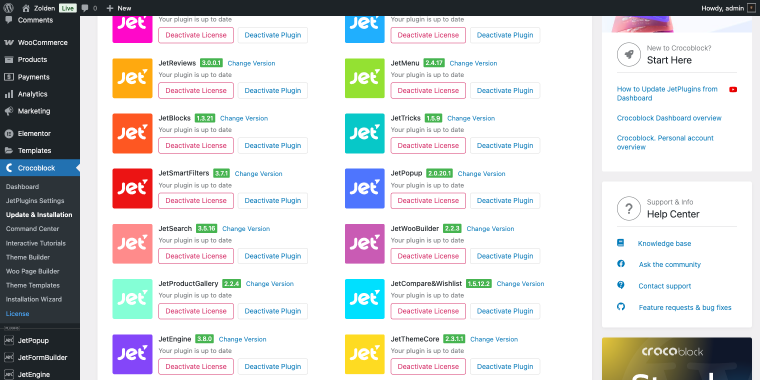Viewport: 760px width, 380px height.
Task: Deactivate License for JetEngine
Action: [x=196, y=366]
